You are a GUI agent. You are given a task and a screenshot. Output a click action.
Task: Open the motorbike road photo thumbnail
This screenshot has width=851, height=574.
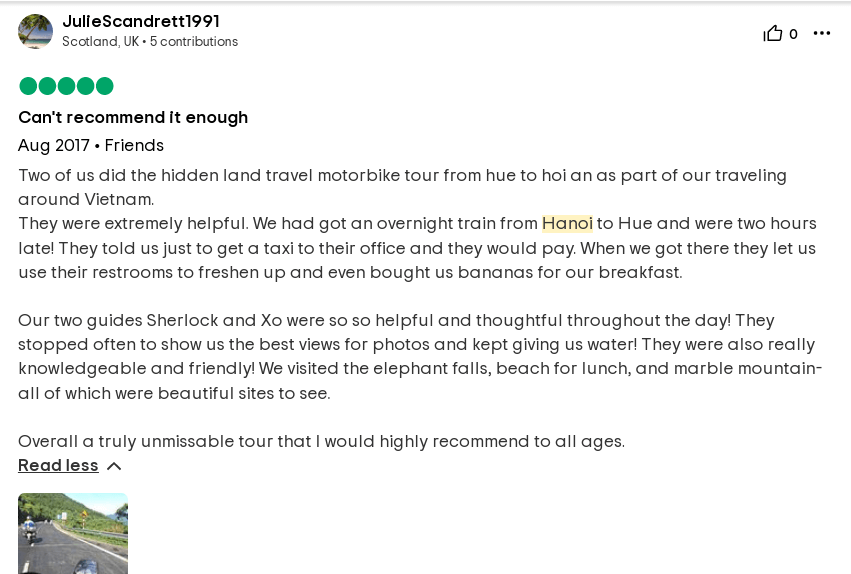(73, 533)
